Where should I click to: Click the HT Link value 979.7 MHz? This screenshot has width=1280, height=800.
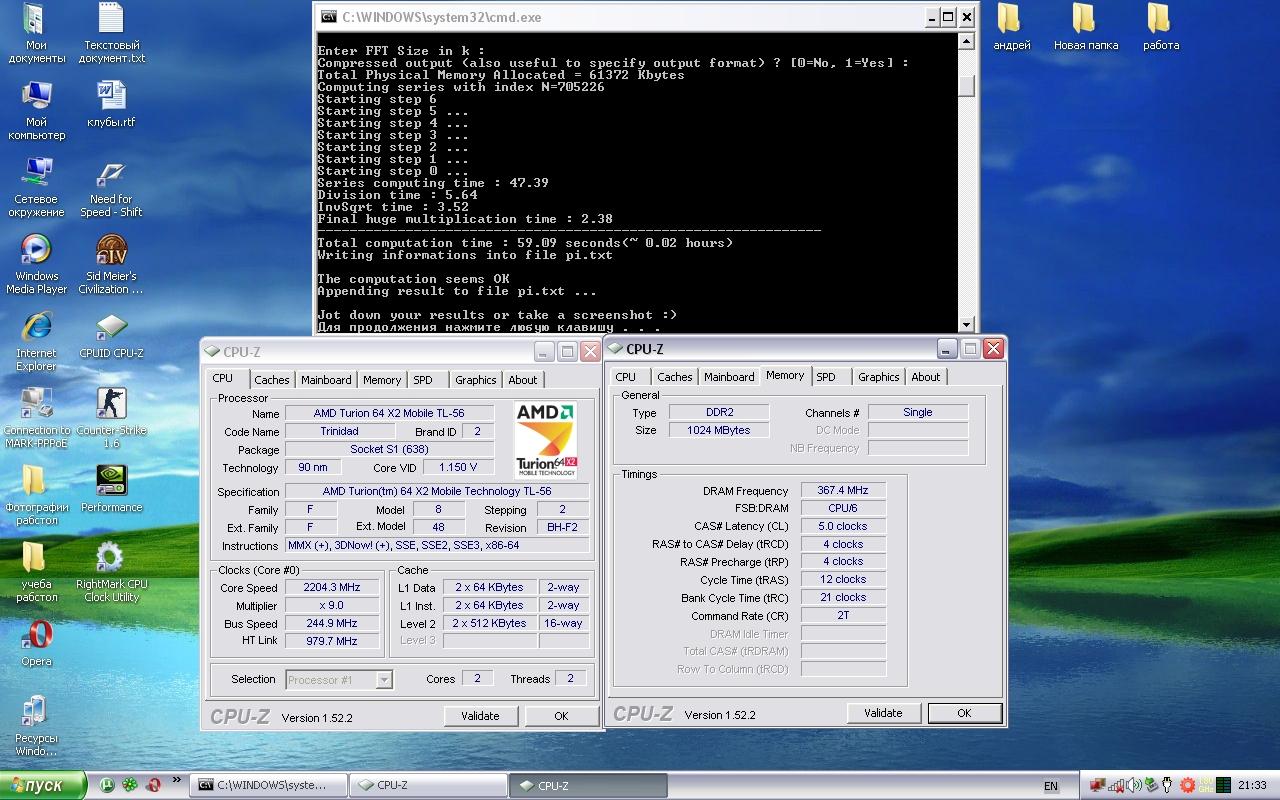[x=332, y=641]
